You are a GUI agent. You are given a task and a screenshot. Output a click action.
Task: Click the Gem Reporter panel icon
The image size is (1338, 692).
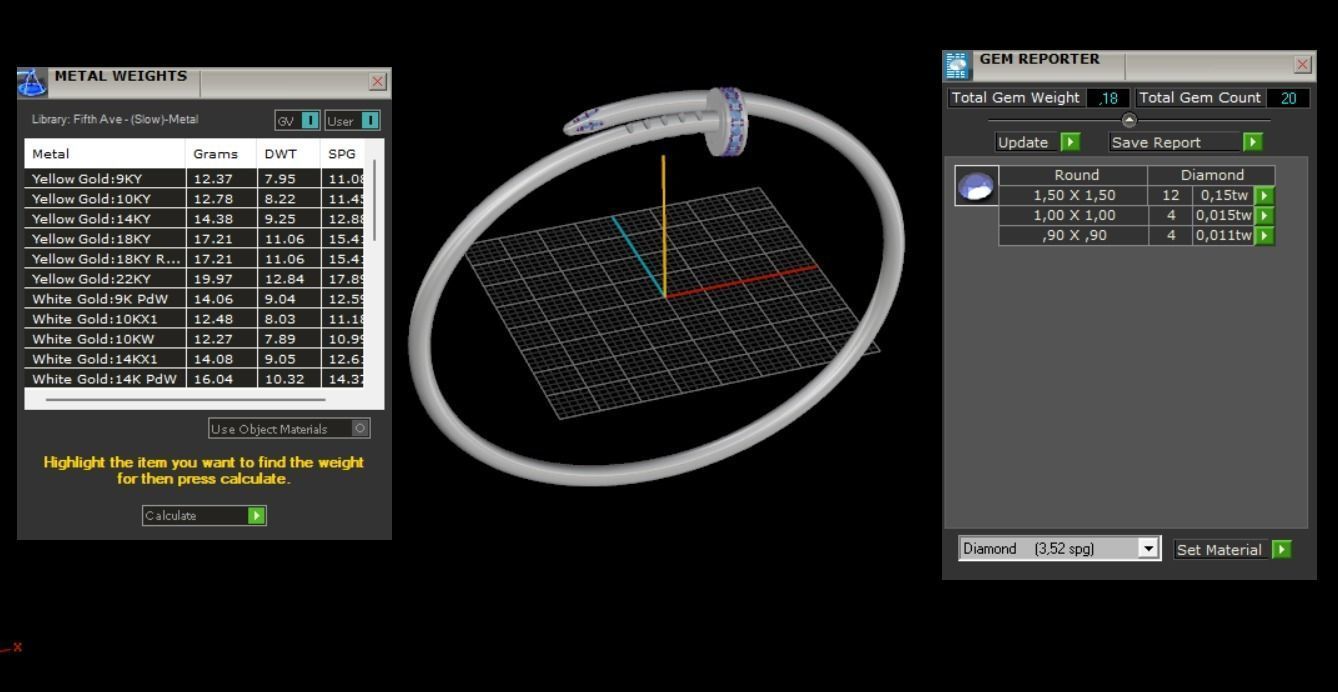coord(957,65)
